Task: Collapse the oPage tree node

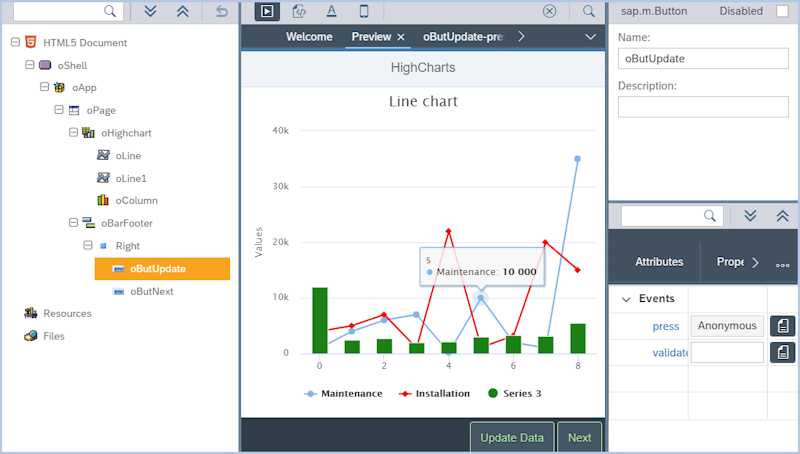Action: 59,110
